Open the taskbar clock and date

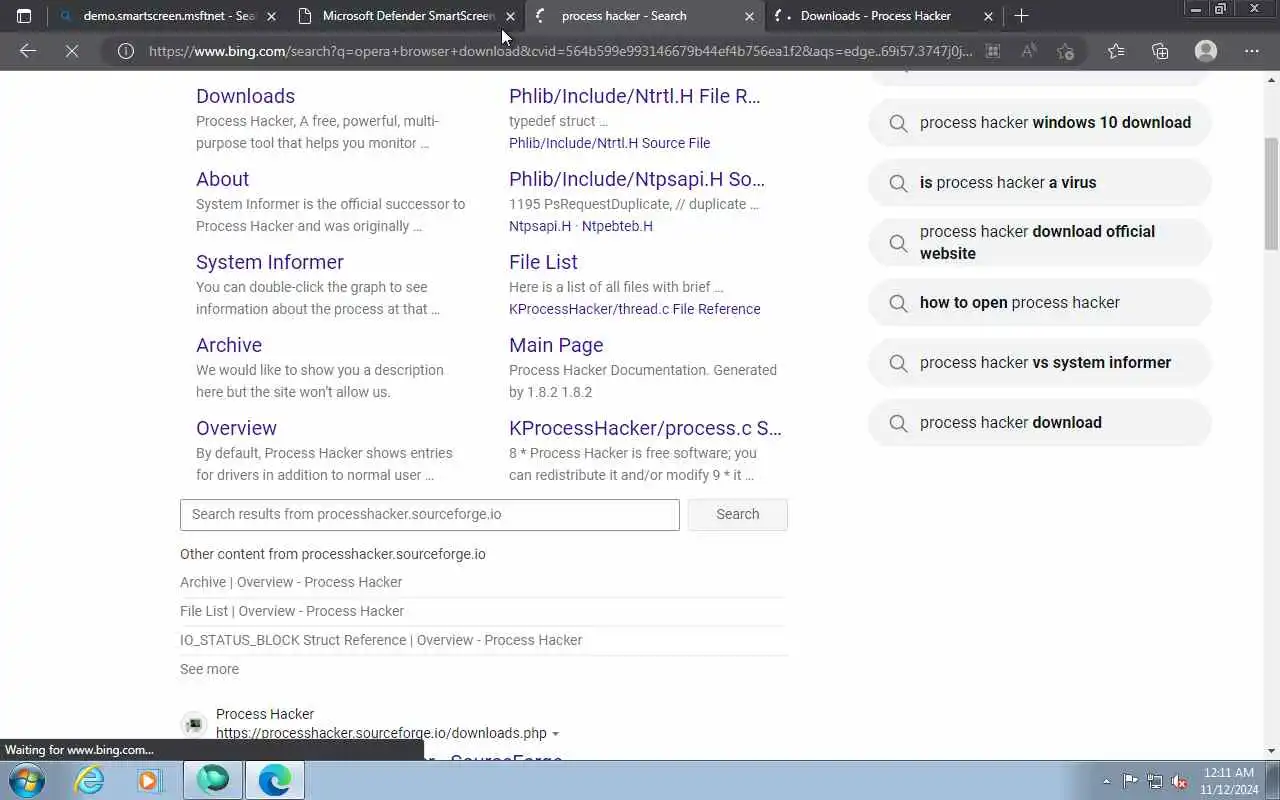(x=1230, y=780)
